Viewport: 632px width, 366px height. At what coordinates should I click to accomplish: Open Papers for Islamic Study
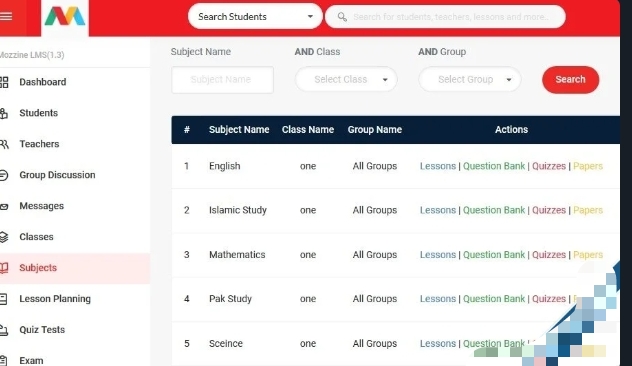pos(588,210)
